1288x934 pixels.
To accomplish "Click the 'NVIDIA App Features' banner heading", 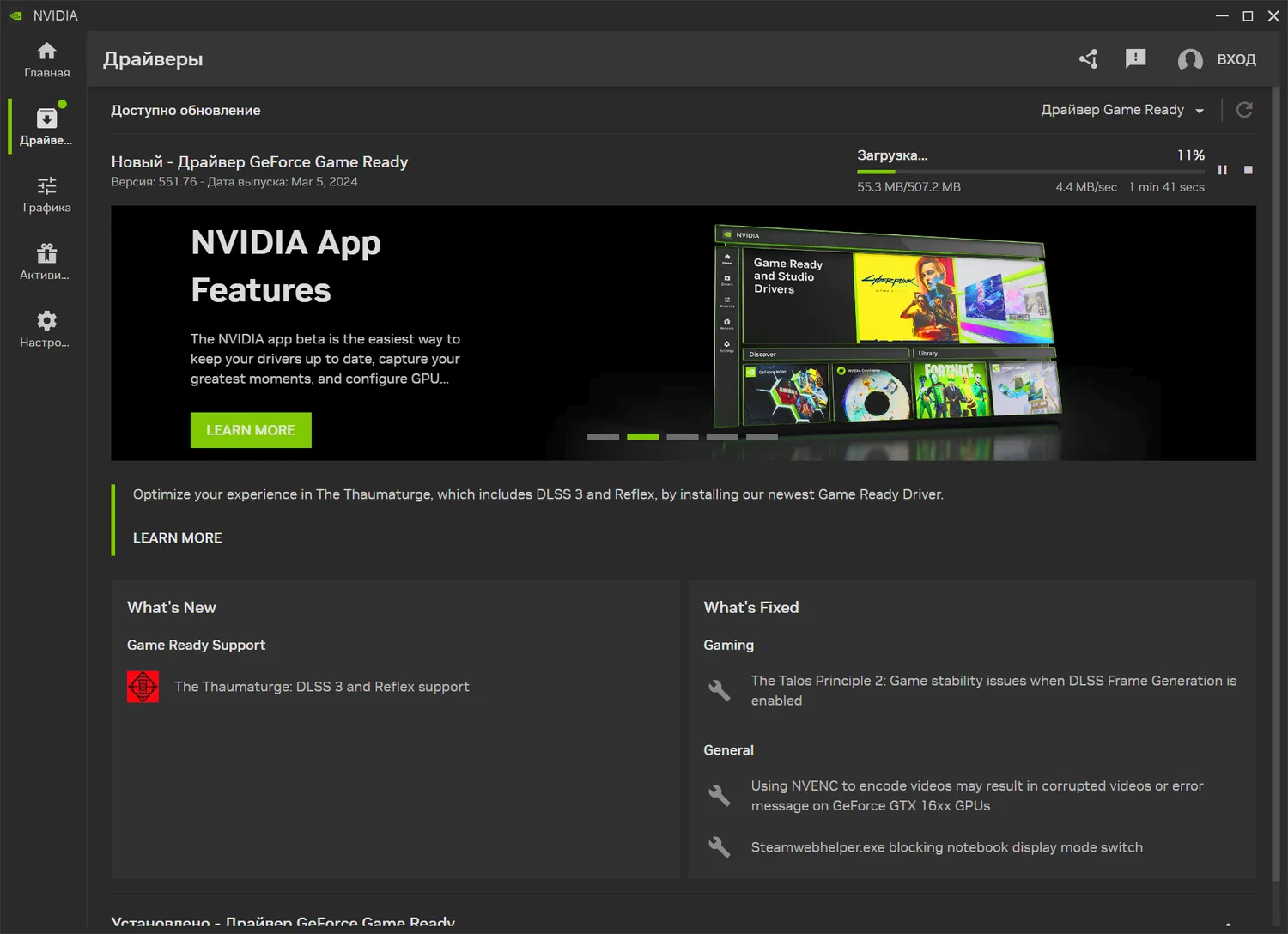I will point(286,266).
